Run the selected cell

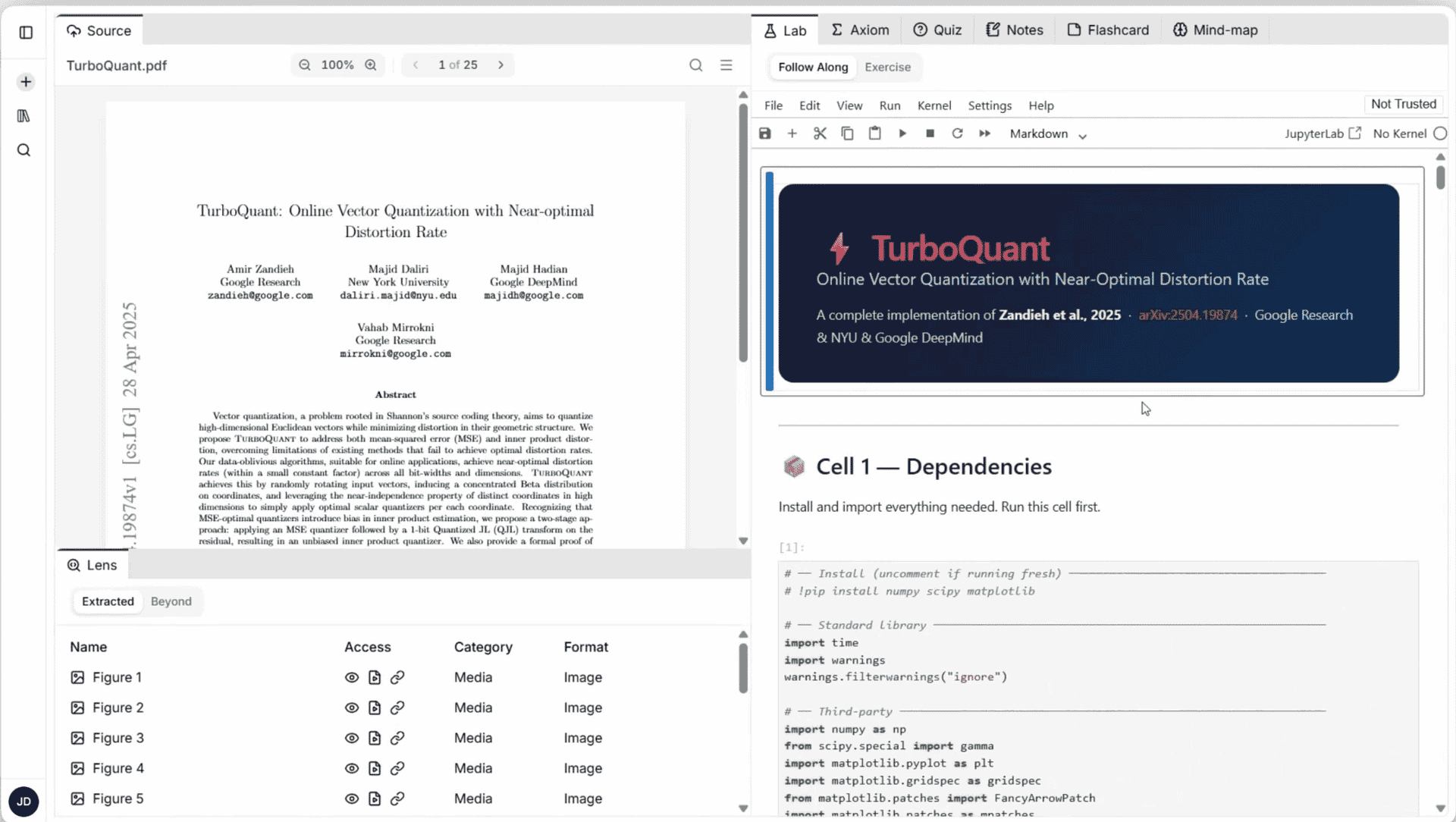click(x=902, y=133)
